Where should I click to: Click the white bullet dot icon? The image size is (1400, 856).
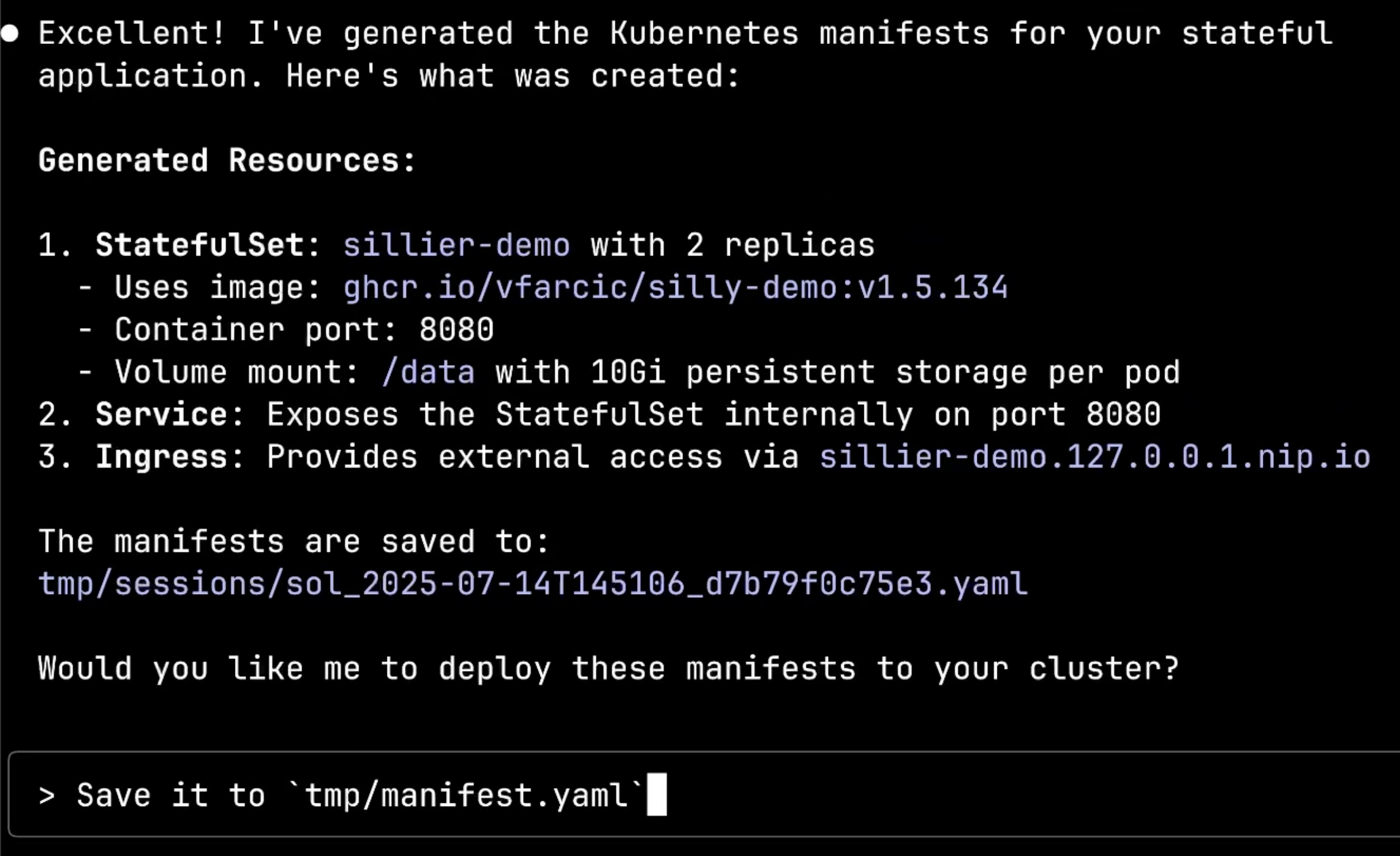(x=10, y=34)
